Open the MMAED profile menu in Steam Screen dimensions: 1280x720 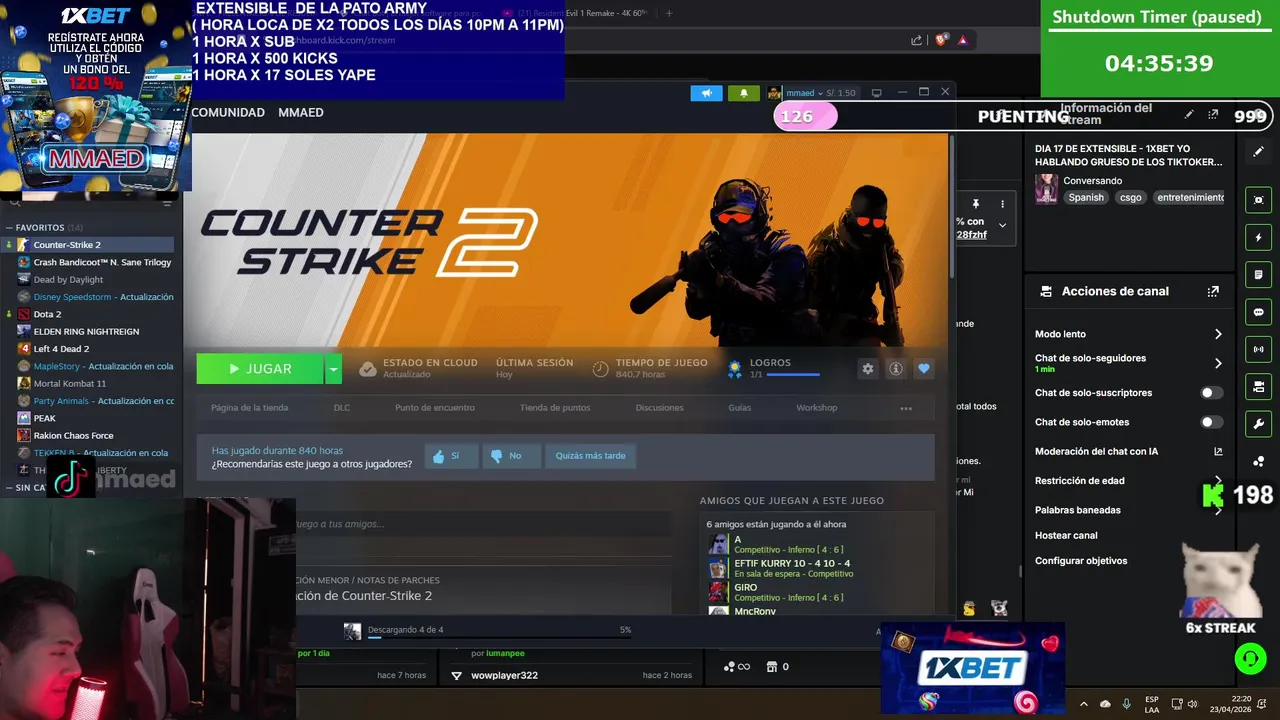point(301,113)
